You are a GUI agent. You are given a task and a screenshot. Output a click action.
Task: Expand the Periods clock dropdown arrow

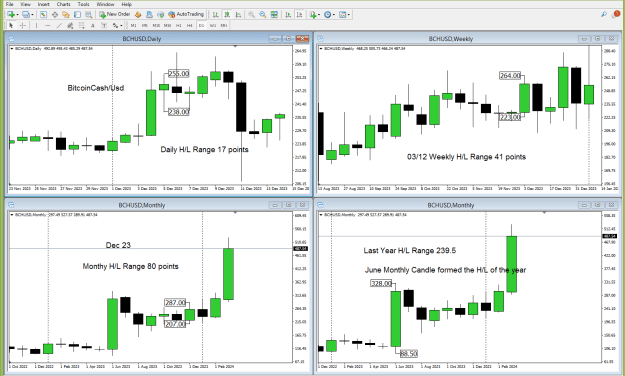[334, 15]
